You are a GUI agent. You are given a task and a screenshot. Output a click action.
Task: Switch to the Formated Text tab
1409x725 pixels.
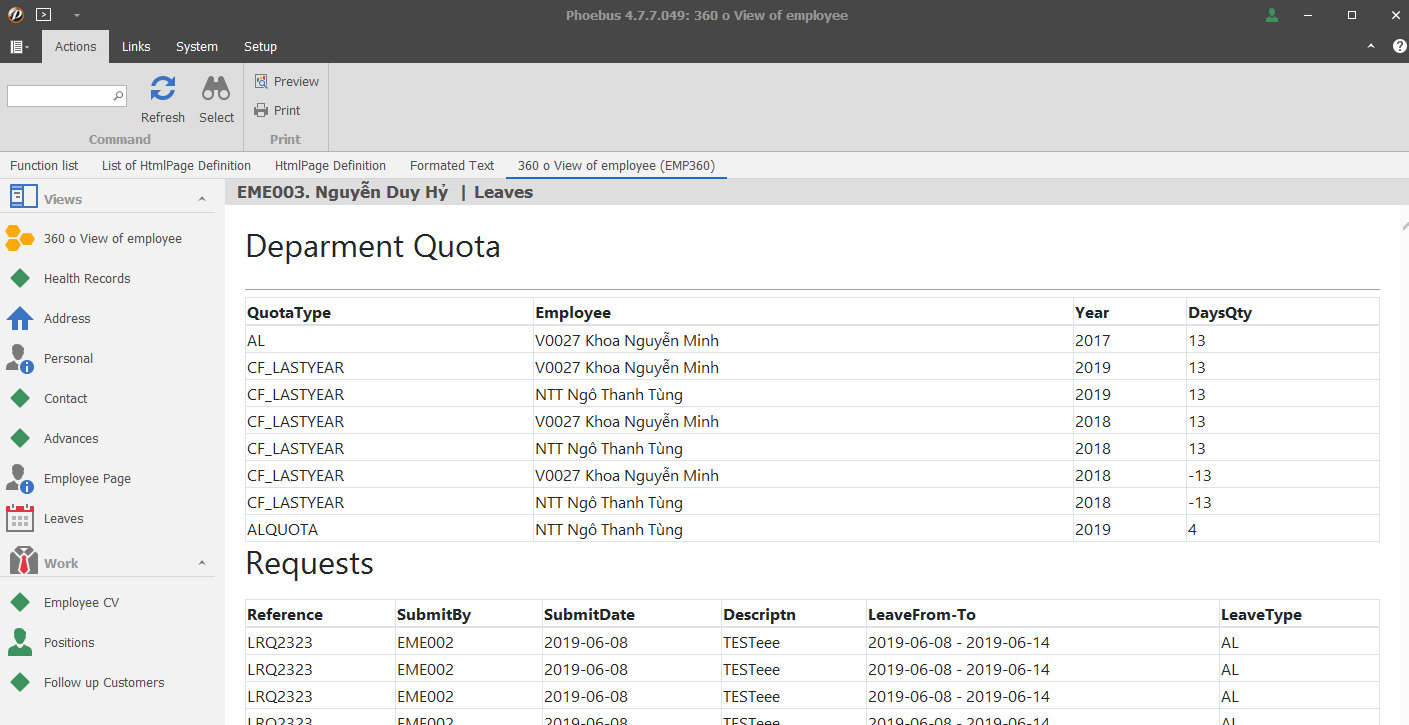coord(452,166)
